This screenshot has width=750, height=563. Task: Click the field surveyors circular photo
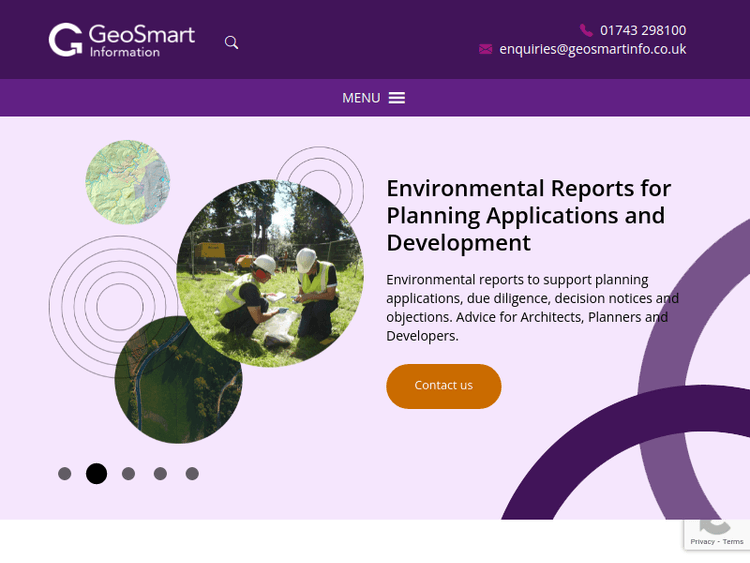269,273
